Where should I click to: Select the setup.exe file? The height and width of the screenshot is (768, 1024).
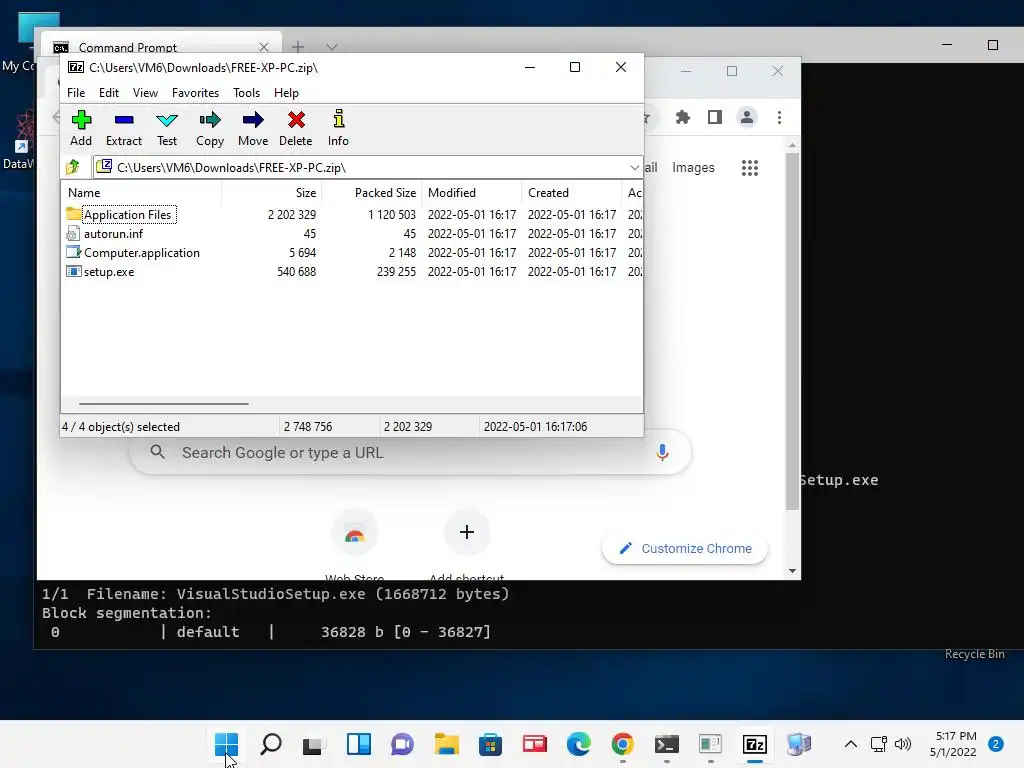[x=109, y=271]
